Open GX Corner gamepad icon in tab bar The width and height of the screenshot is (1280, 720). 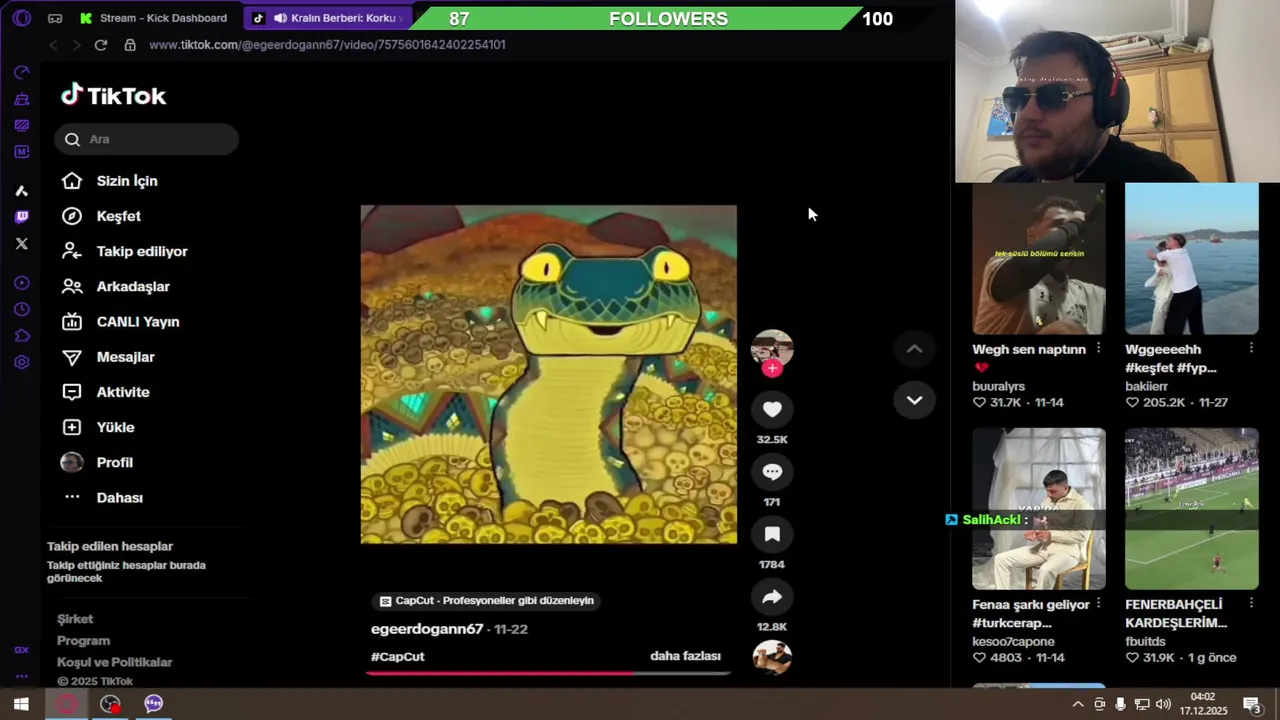[x=55, y=18]
